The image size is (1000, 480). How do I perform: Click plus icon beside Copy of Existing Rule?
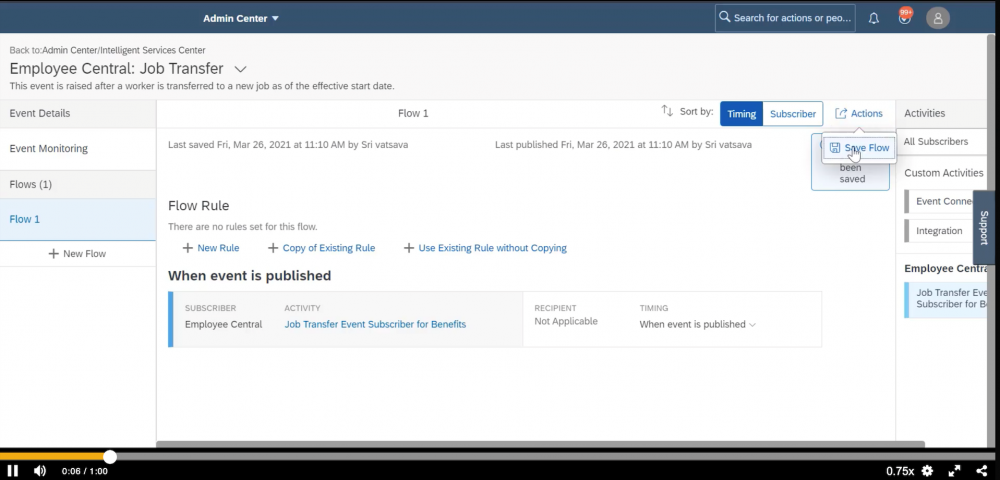click(x=273, y=248)
